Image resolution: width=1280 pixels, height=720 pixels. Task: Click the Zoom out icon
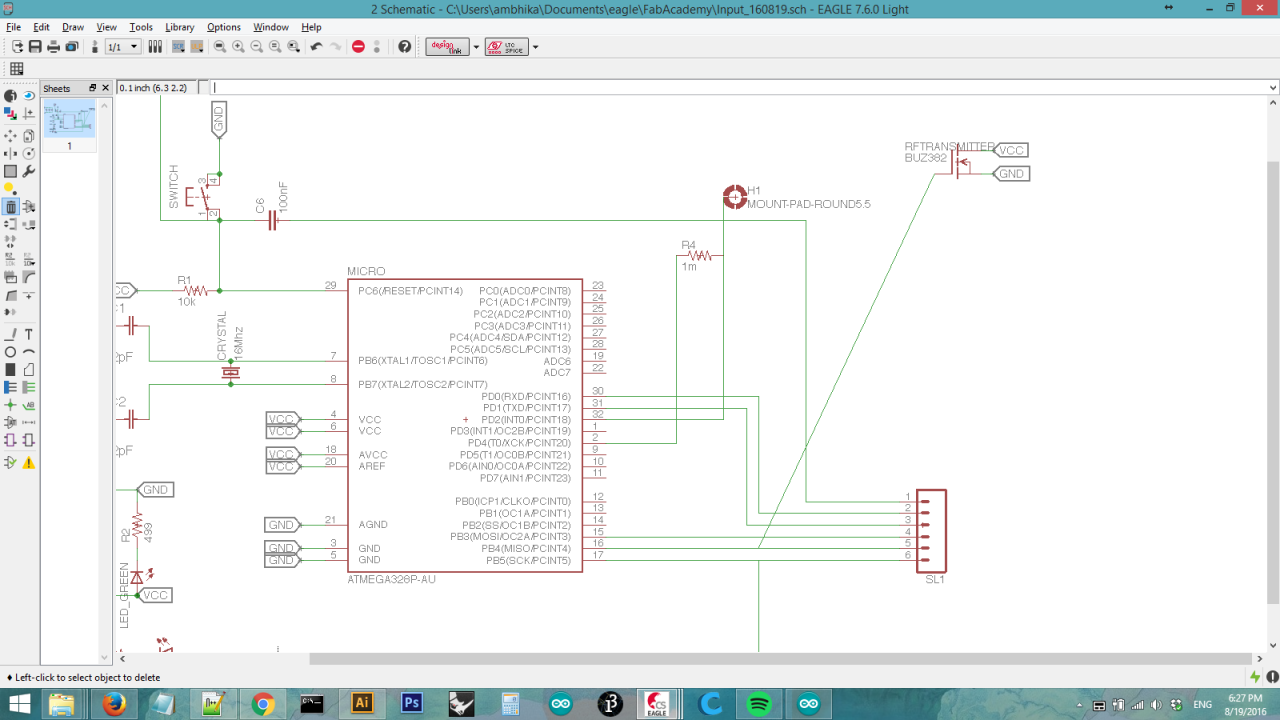(257, 47)
